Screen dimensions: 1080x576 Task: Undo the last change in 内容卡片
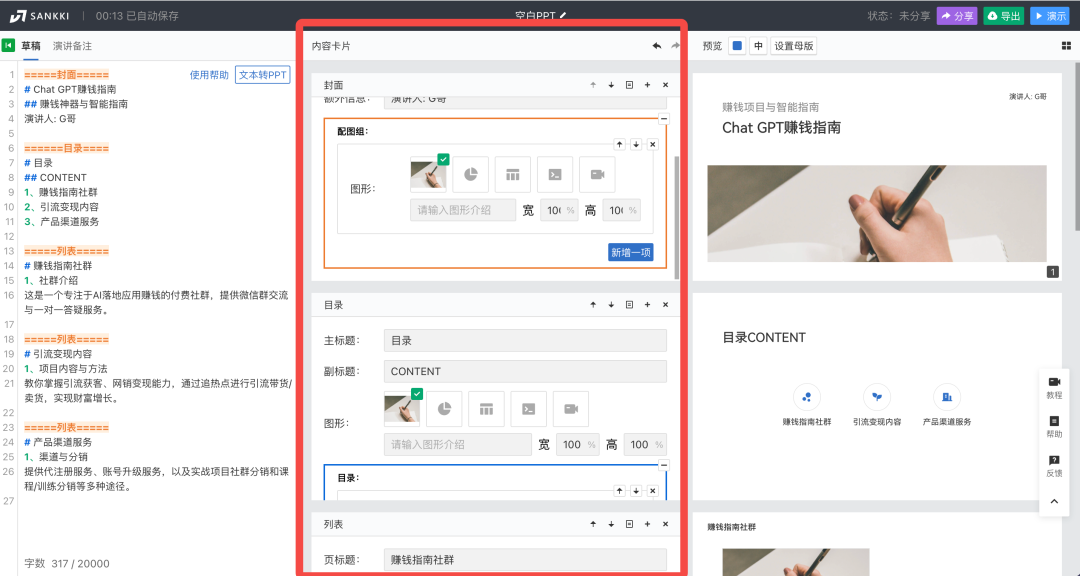[656, 45]
